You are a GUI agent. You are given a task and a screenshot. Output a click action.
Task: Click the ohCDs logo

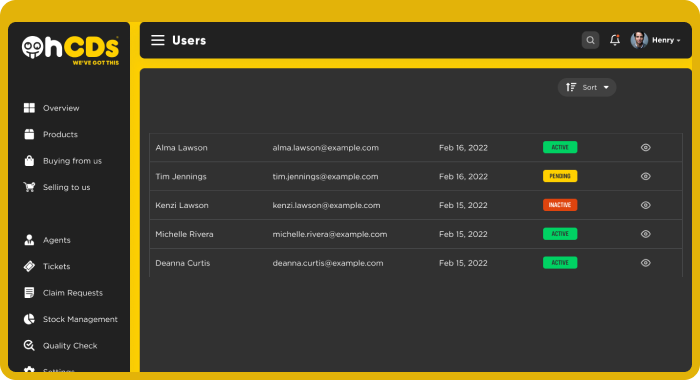(x=71, y=50)
